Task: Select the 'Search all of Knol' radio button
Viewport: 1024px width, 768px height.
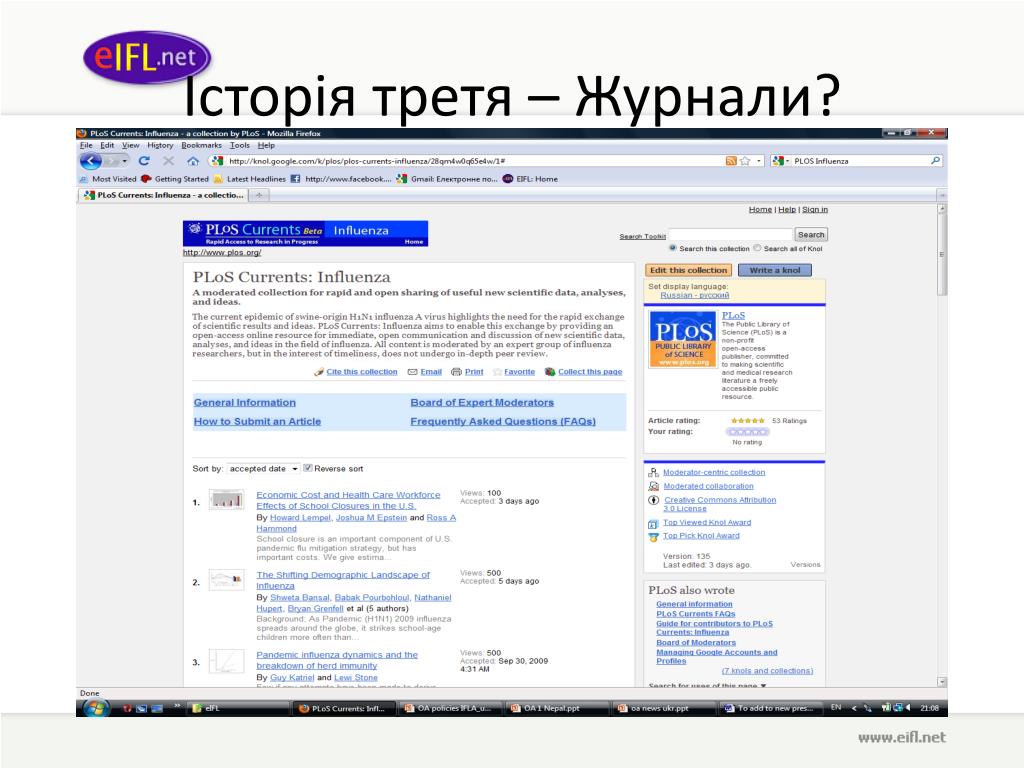Action: pos(758,248)
